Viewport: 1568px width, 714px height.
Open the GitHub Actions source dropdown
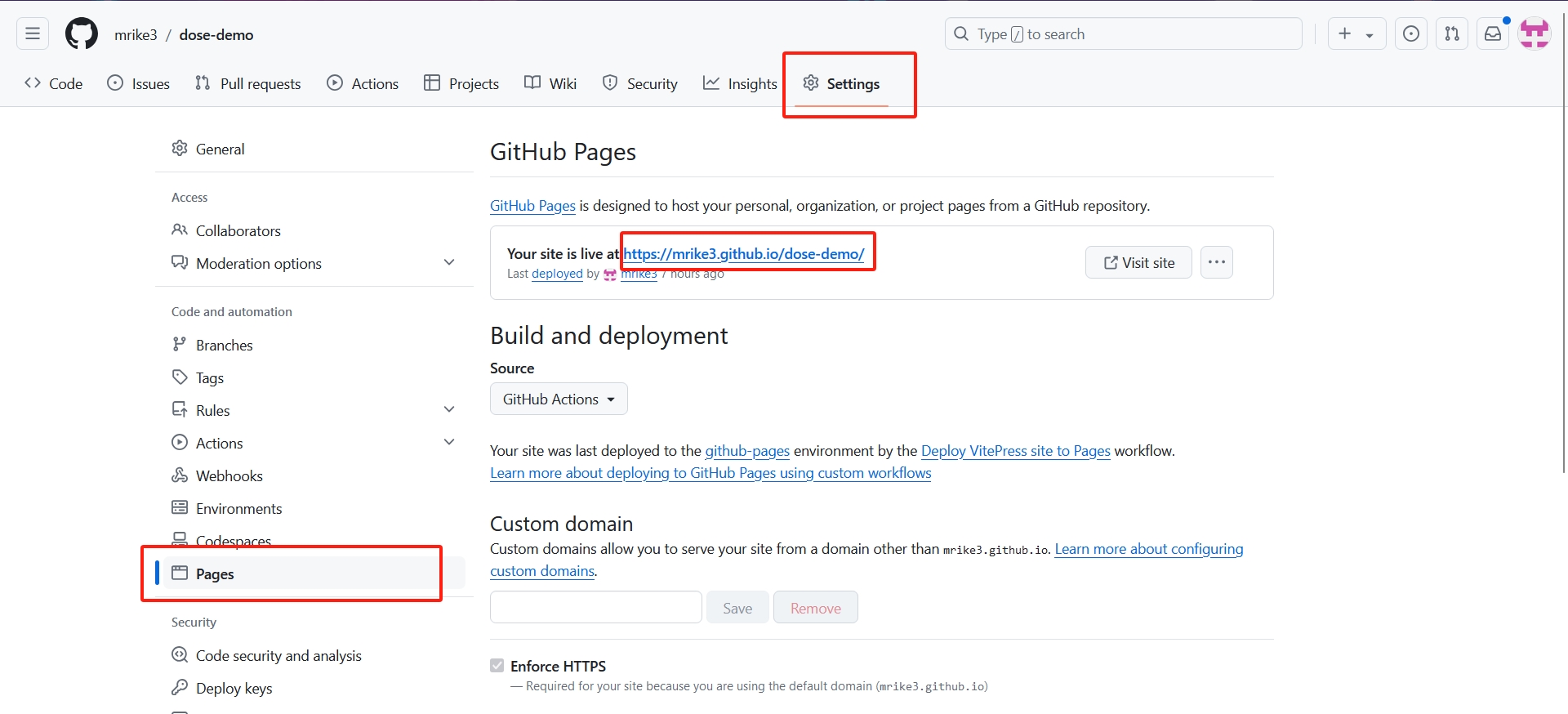pyautogui.click(x=559, y=399)
